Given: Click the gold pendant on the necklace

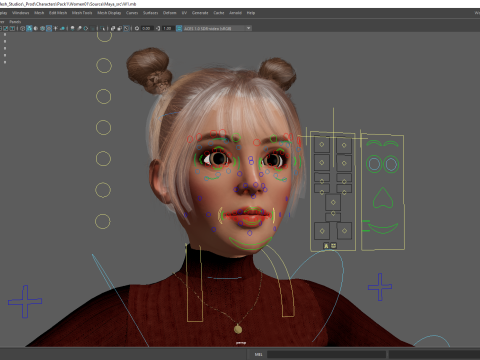Looking at the screenshot, I should (238, 329).
